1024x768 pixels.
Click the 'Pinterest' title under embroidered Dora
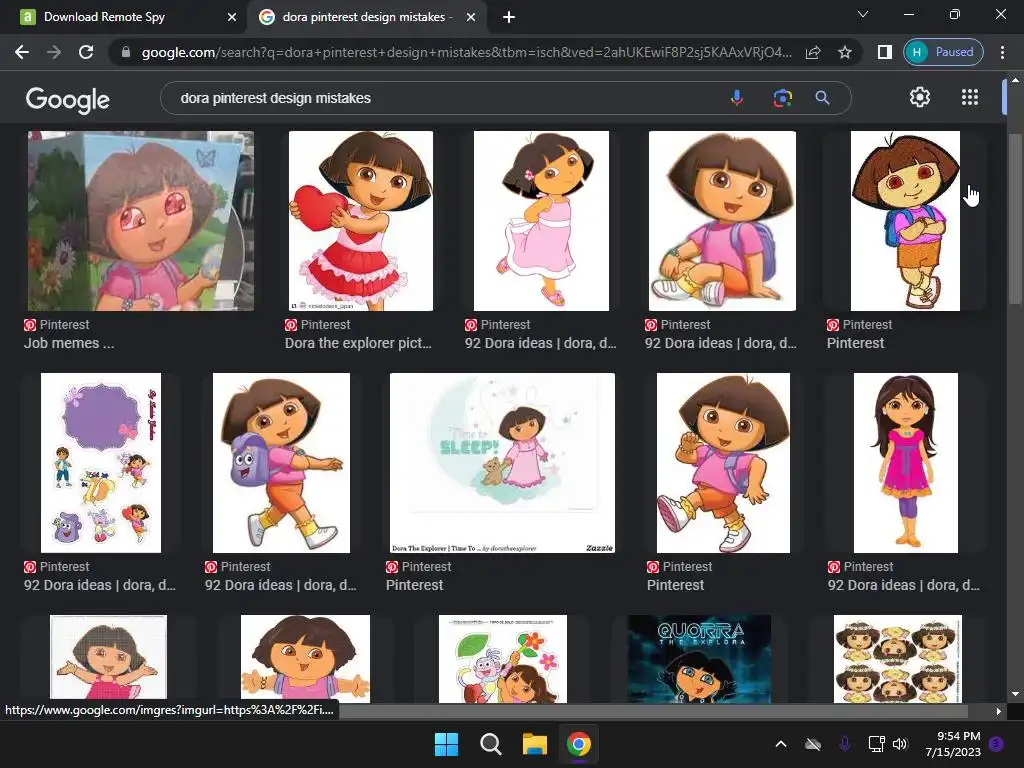coord(856,343)
